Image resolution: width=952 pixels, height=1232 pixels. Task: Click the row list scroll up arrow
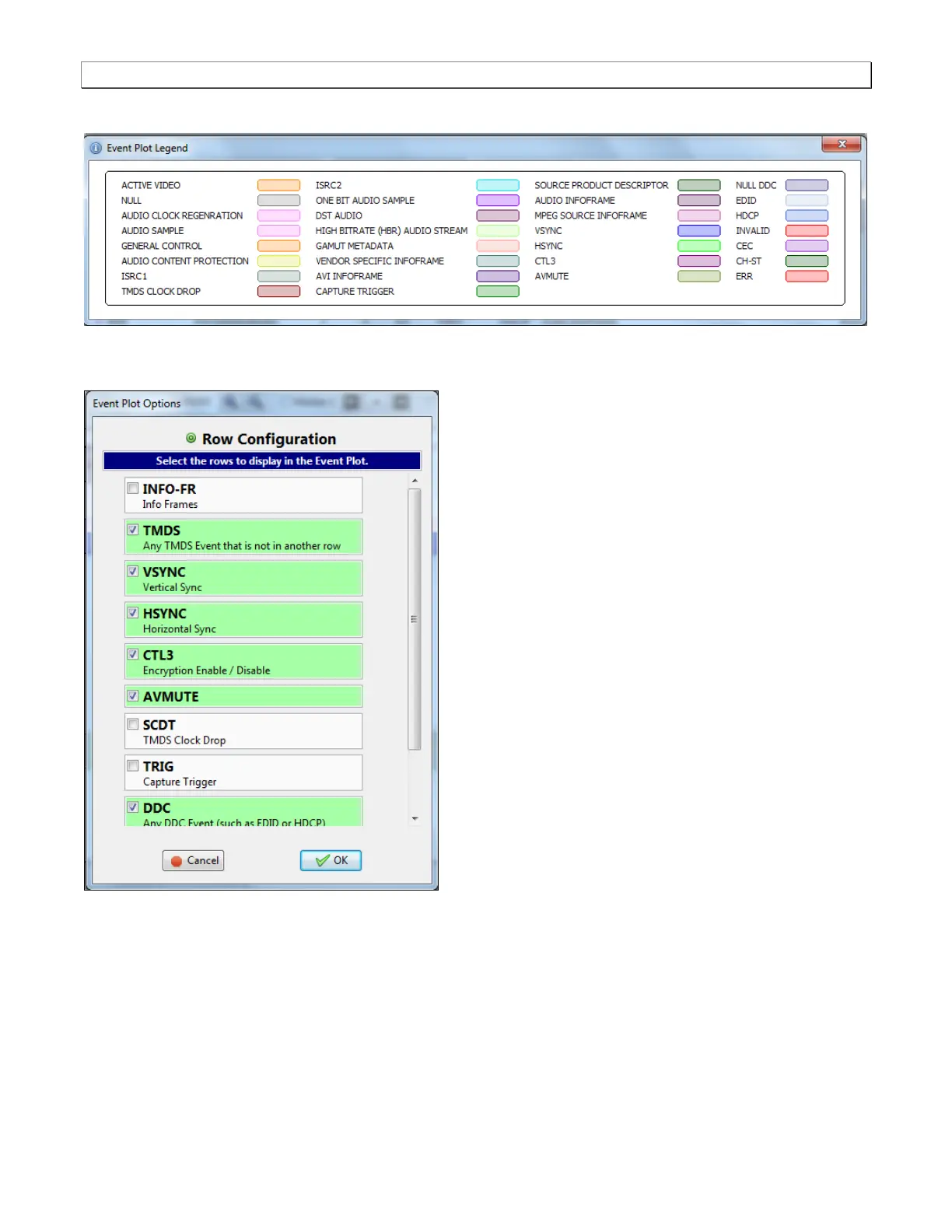point(415,481)
